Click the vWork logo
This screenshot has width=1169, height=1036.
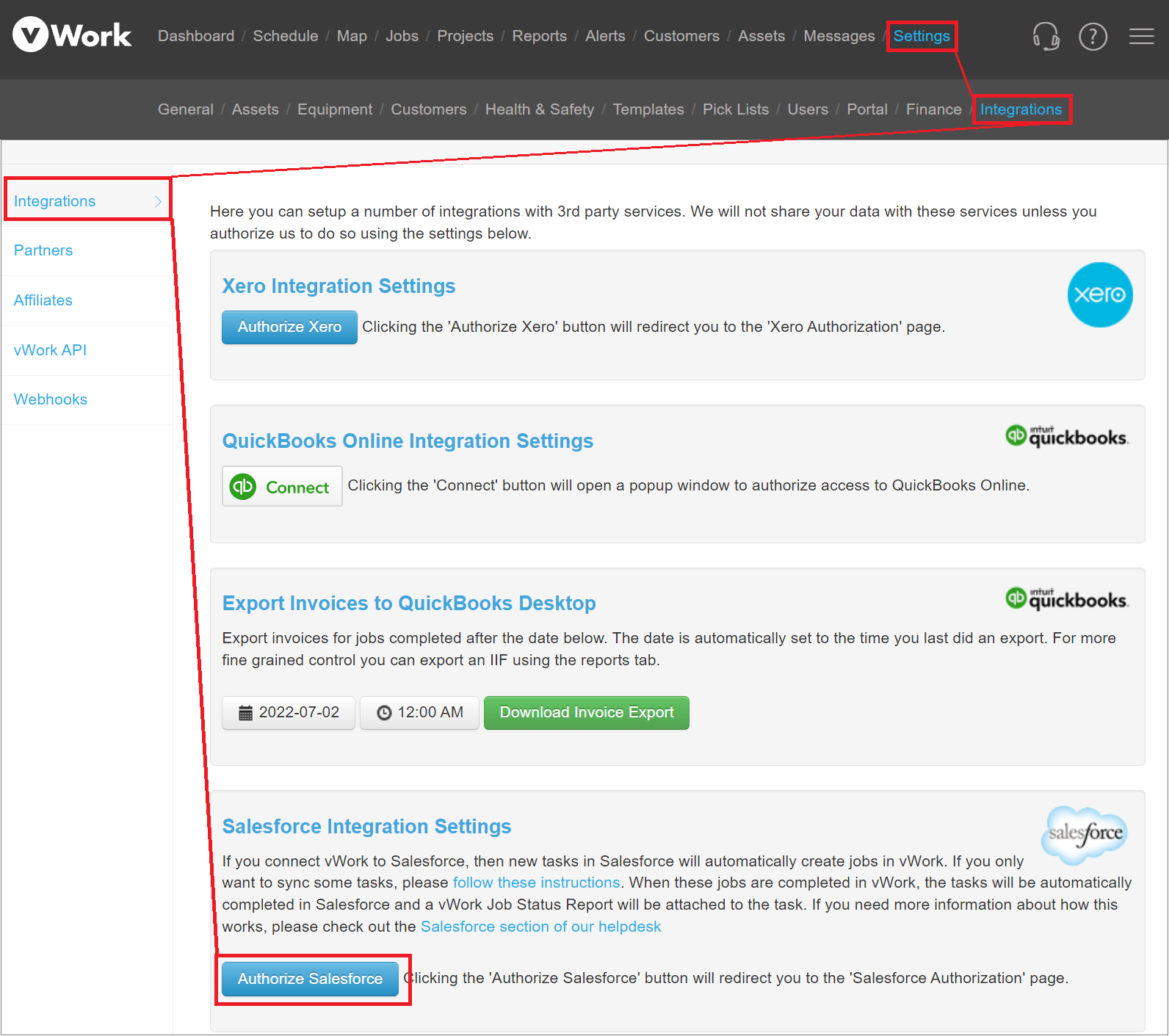pos(72,35)
